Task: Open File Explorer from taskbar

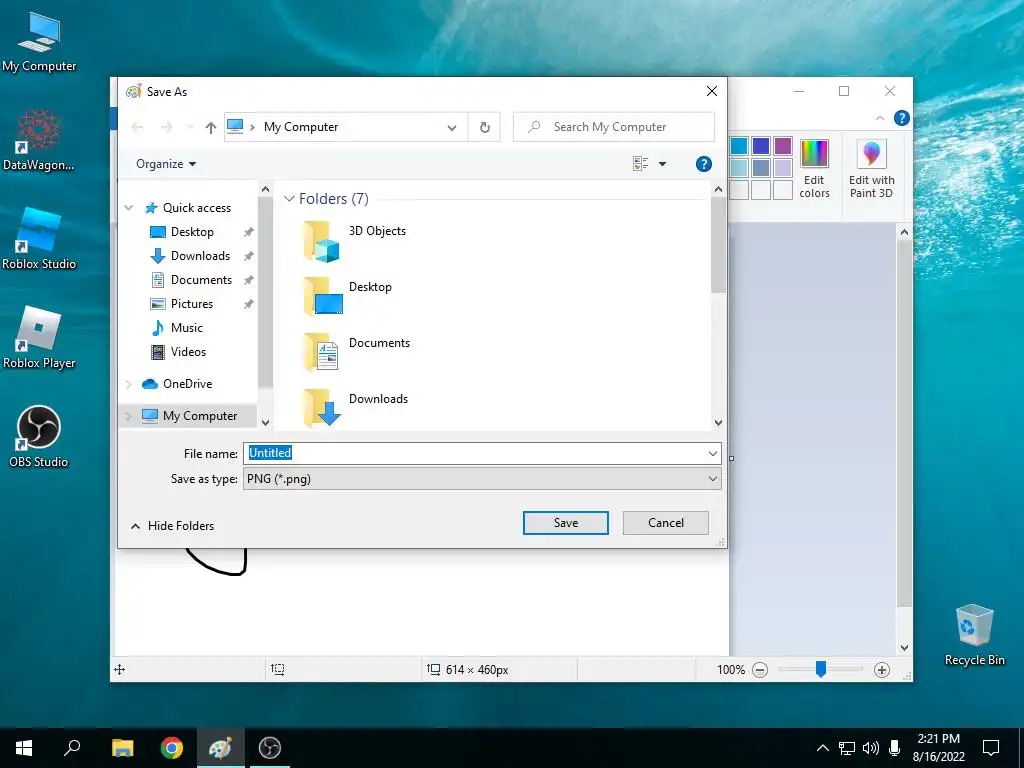Action: click(x=122, y=748)
